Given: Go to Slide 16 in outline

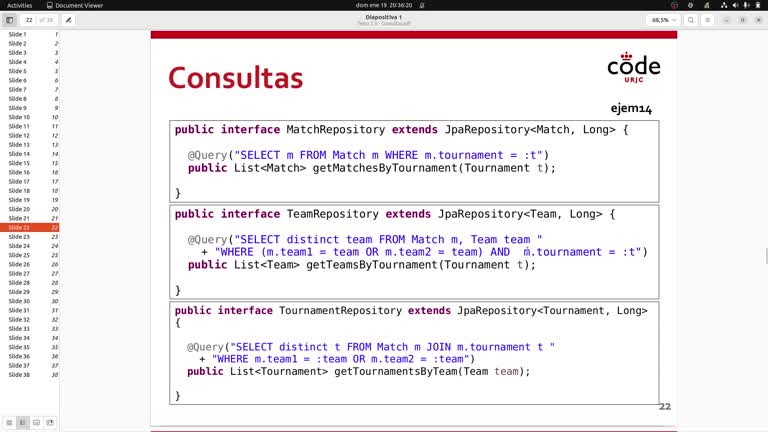Looking at the screenshot, I should click(30, 172).
